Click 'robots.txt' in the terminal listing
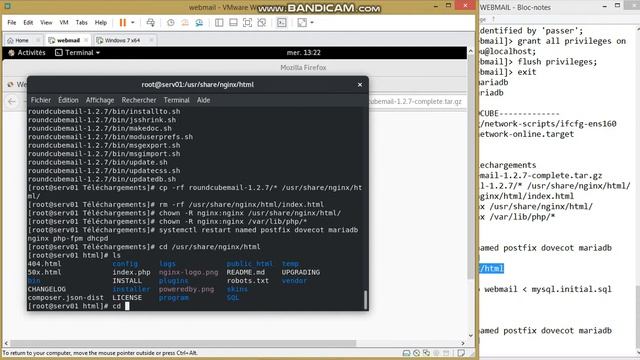The height and width of the screenshot is (360, 640). pos(248,281)
